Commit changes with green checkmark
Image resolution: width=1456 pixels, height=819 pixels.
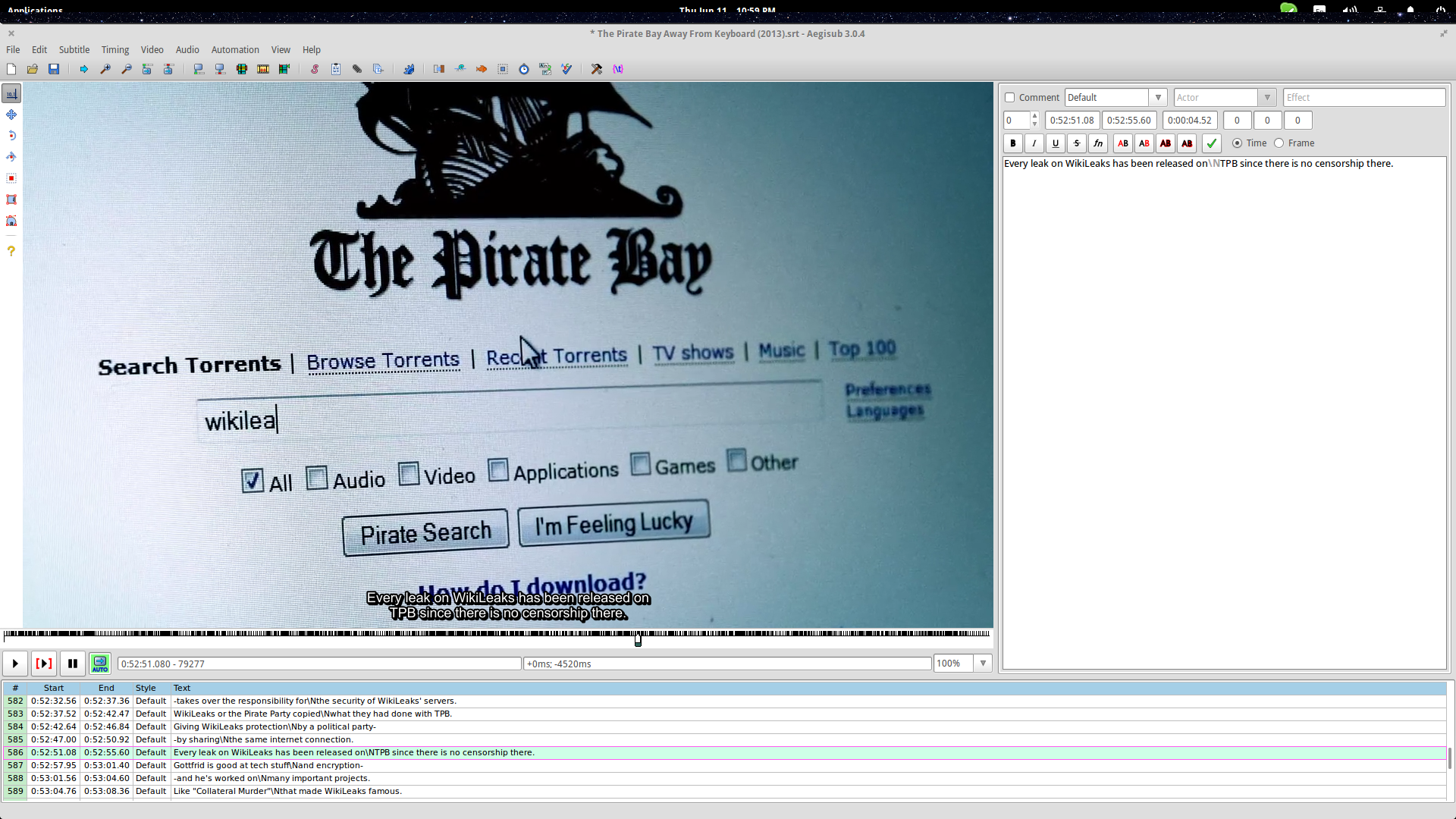[x=1212, y=143]
